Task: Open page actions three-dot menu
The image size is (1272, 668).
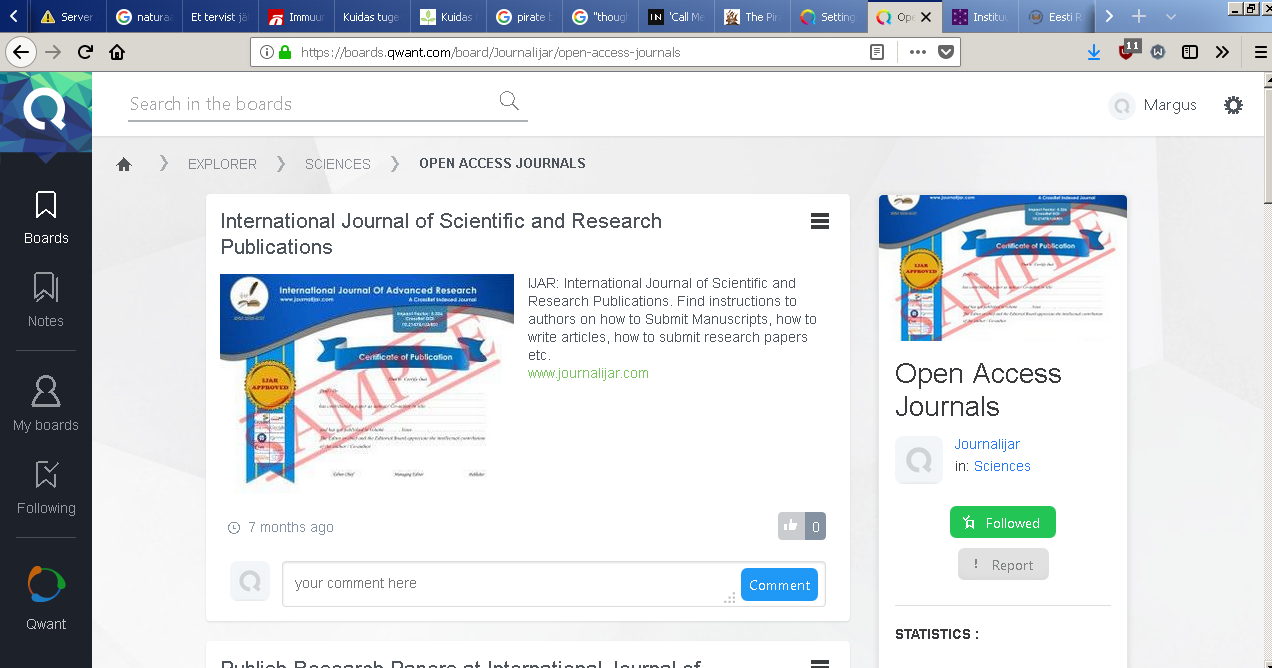Action: 918,52
